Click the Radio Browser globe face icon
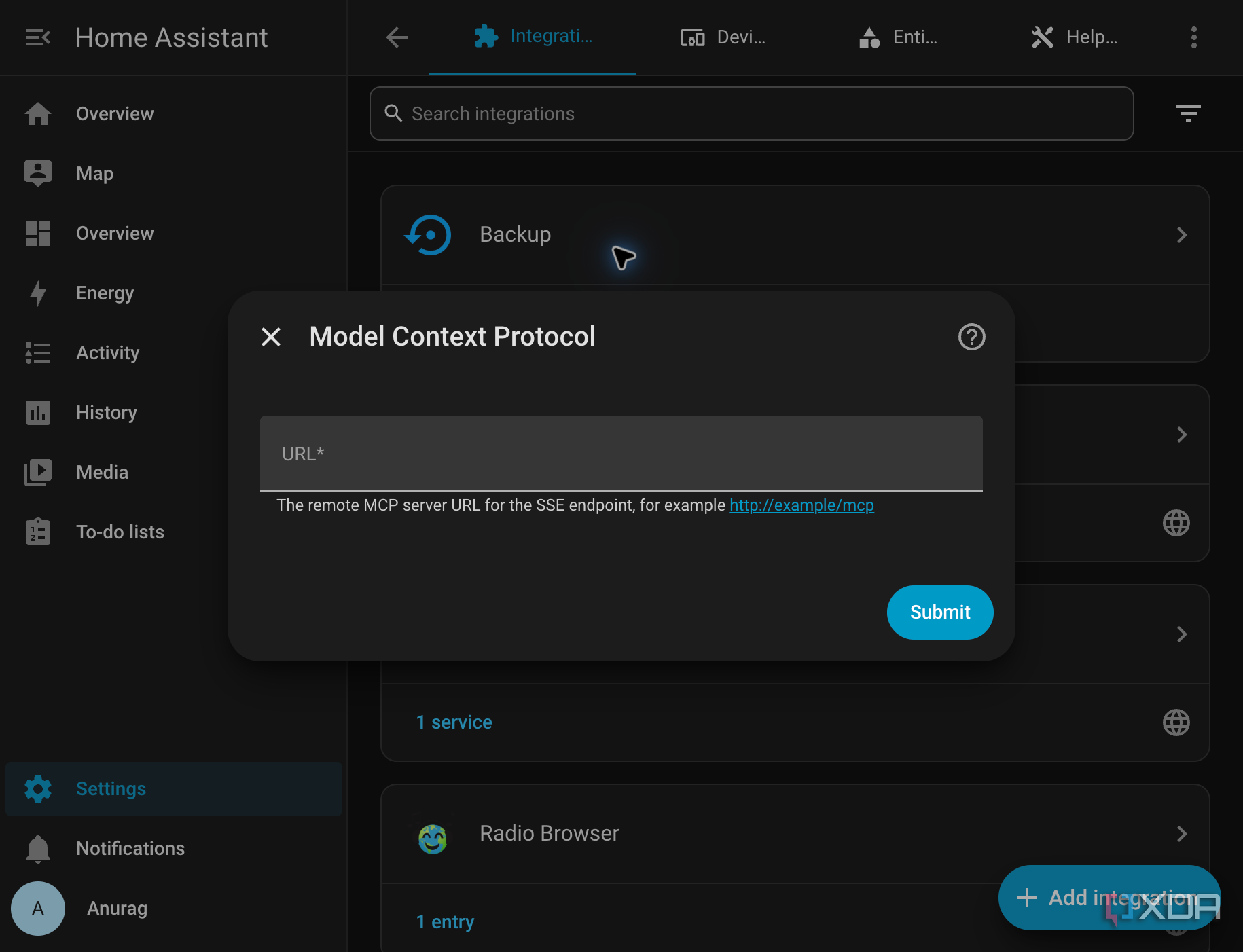The image size is (1243, 952). point(433,839)
